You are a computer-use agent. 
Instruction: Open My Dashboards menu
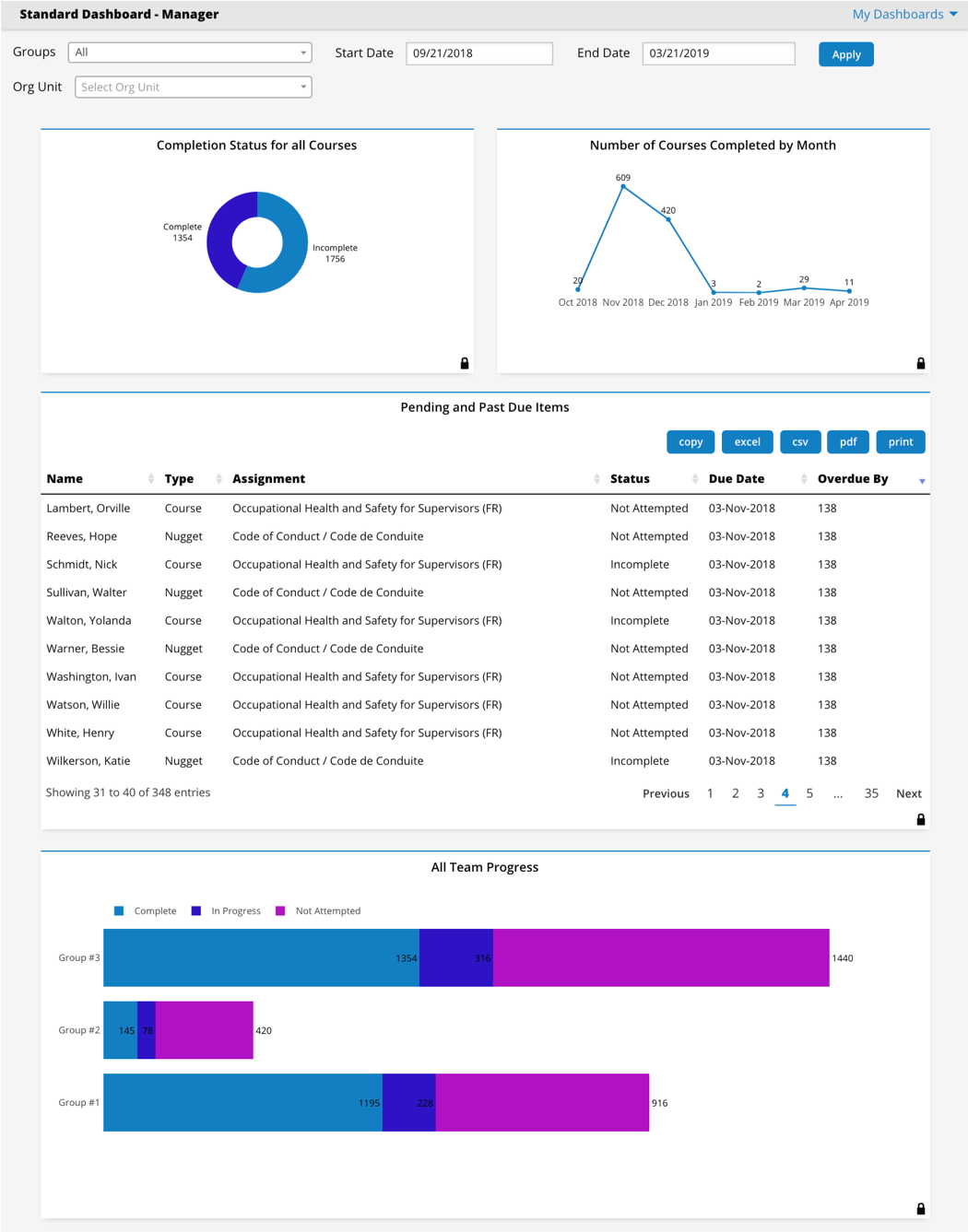pyautogui.click(x=903, y=14)
